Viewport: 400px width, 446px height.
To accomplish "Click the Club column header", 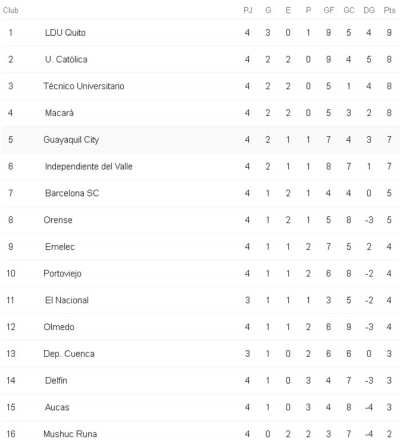I will click(x=10, y=10).
